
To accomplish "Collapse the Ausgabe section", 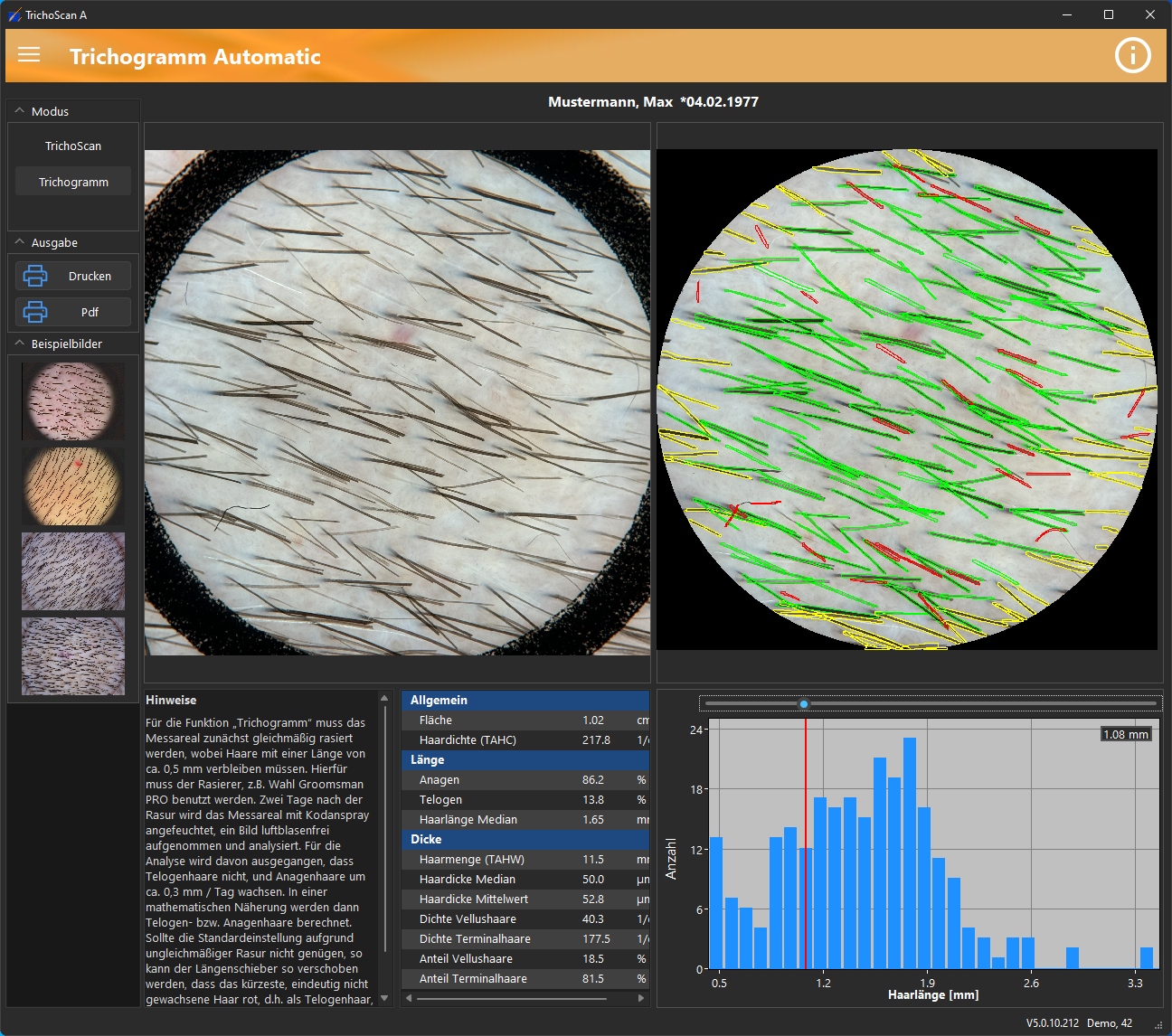I will [x=18, y=242].
